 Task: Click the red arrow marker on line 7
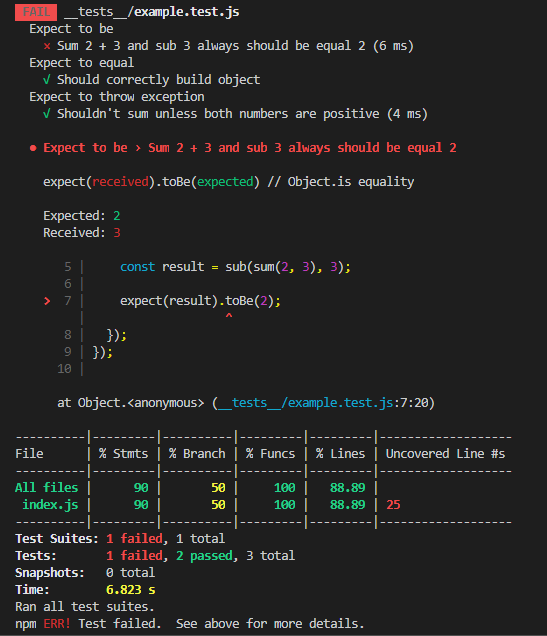tap(47, 301)
